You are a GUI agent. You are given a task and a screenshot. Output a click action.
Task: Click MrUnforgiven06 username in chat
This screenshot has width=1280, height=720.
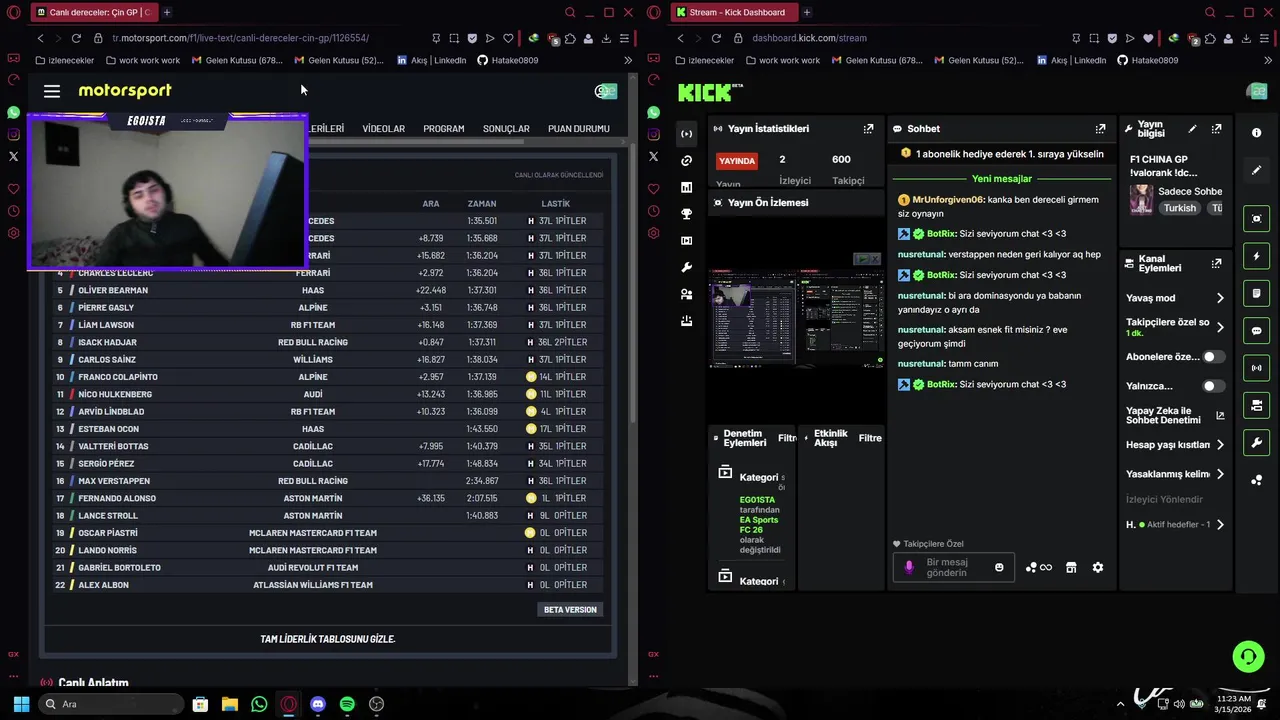948,200
